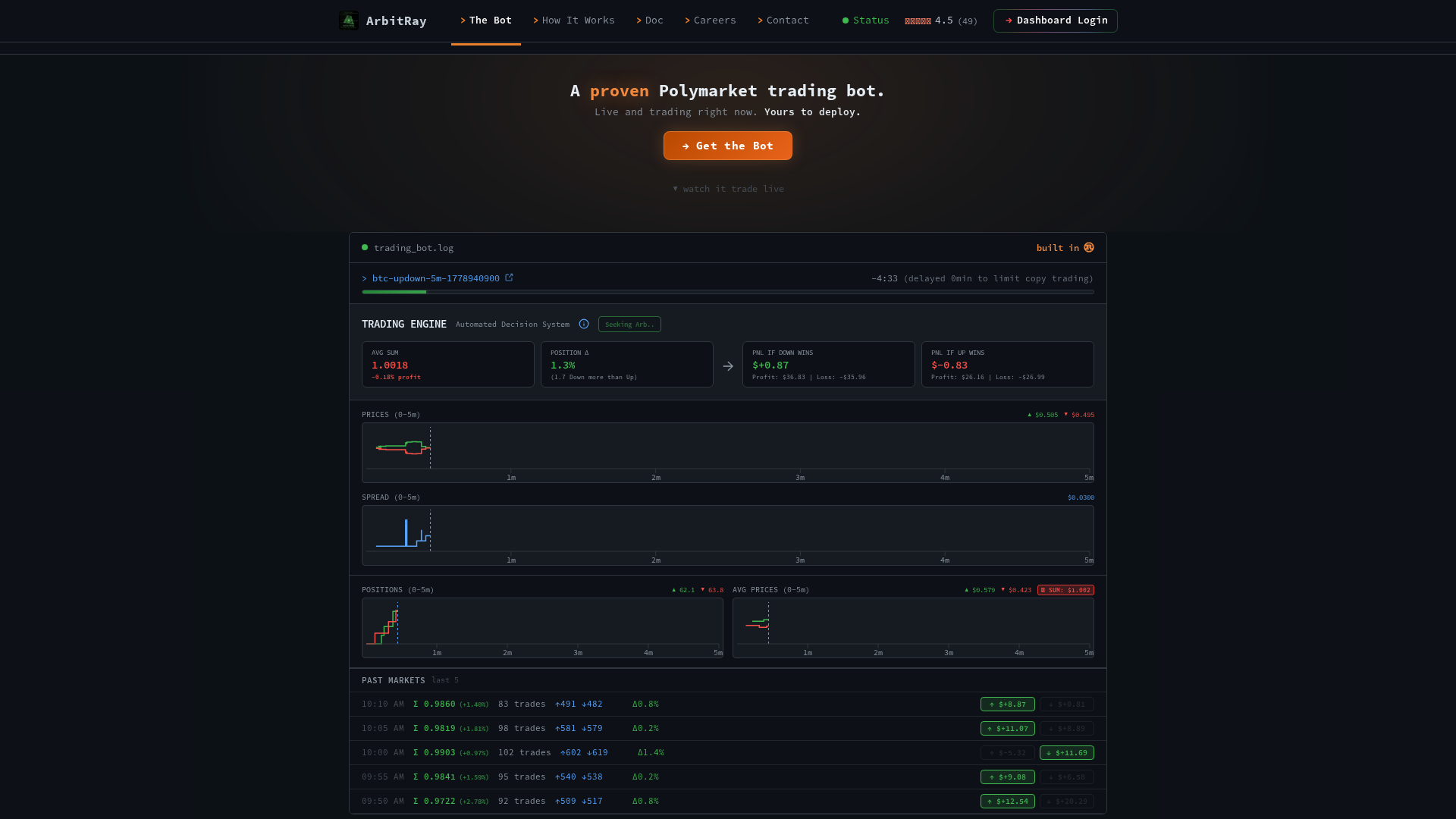Click the PAST MARKETS heading
The image size is (1456, 819).
(394, 680)
